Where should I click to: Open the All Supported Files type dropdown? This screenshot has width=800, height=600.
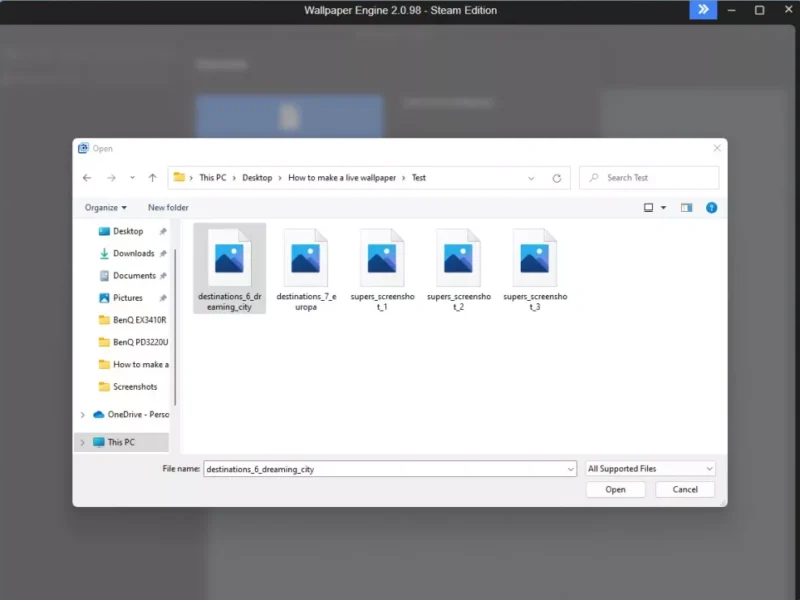click(651, 469)
